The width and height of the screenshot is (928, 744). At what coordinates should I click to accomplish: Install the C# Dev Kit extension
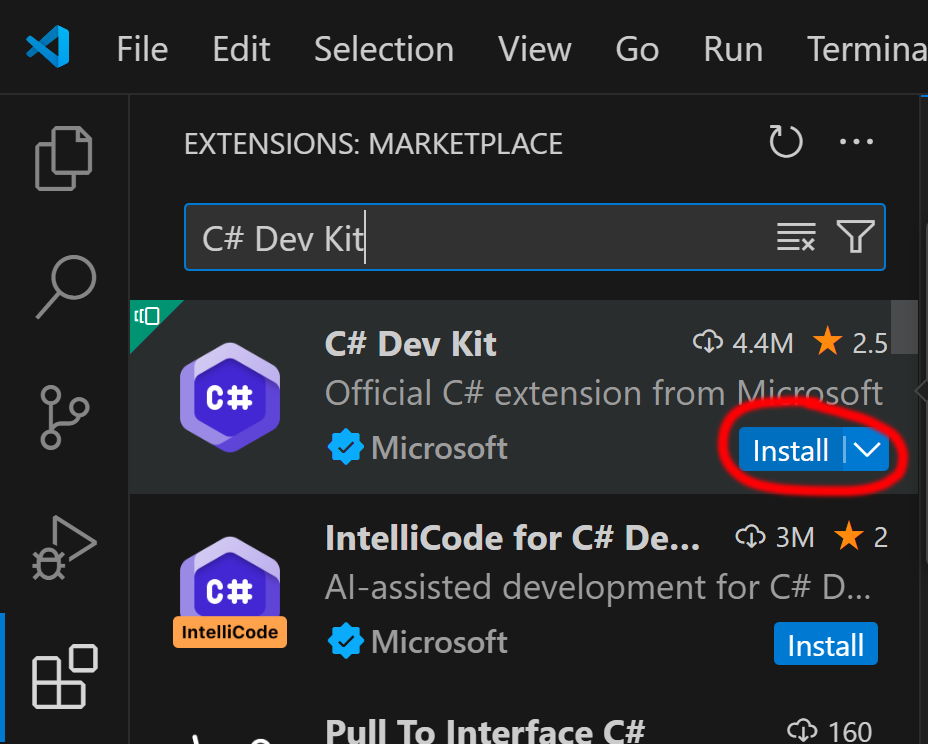tap(790, 450)
